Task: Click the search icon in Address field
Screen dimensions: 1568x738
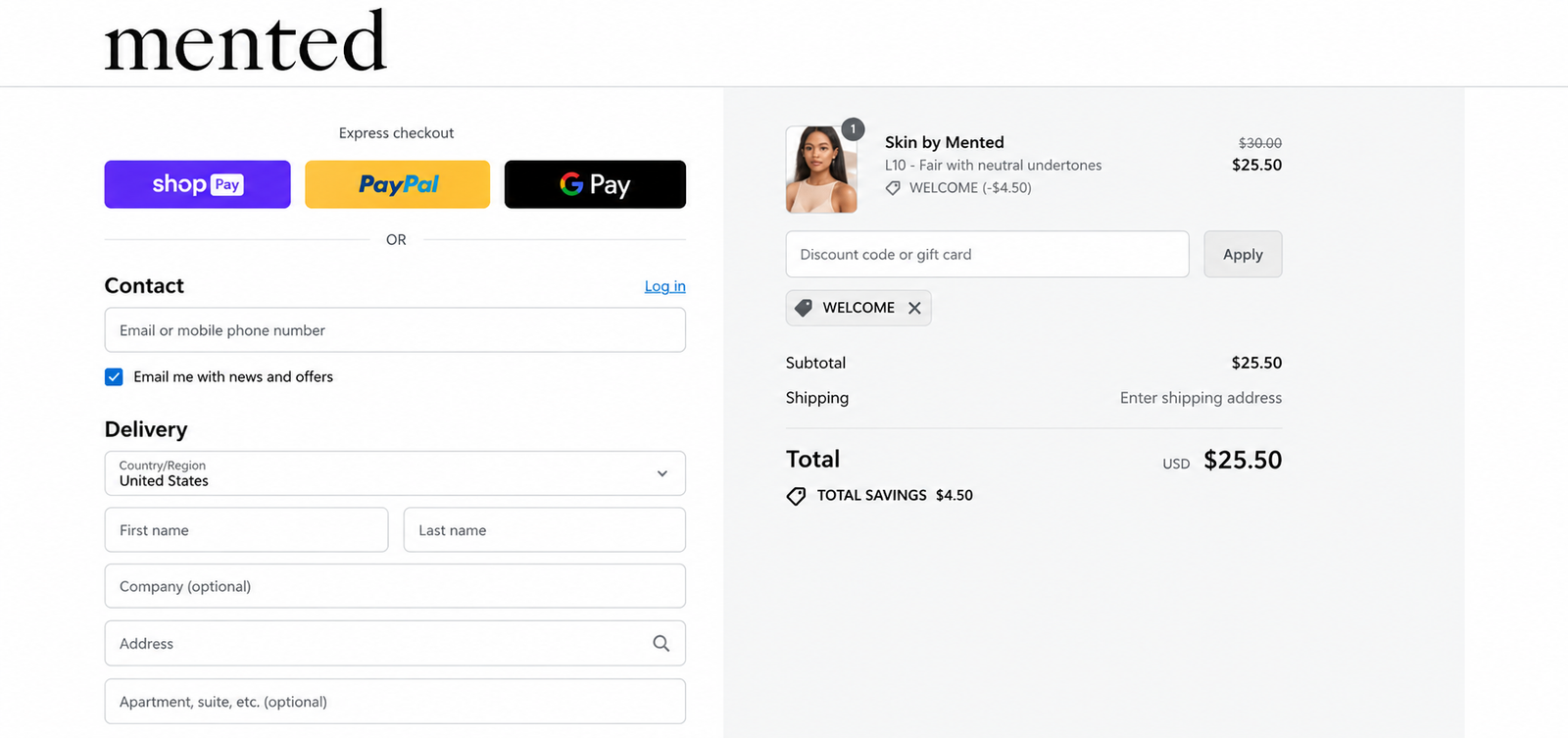Action: coord(661,644)
